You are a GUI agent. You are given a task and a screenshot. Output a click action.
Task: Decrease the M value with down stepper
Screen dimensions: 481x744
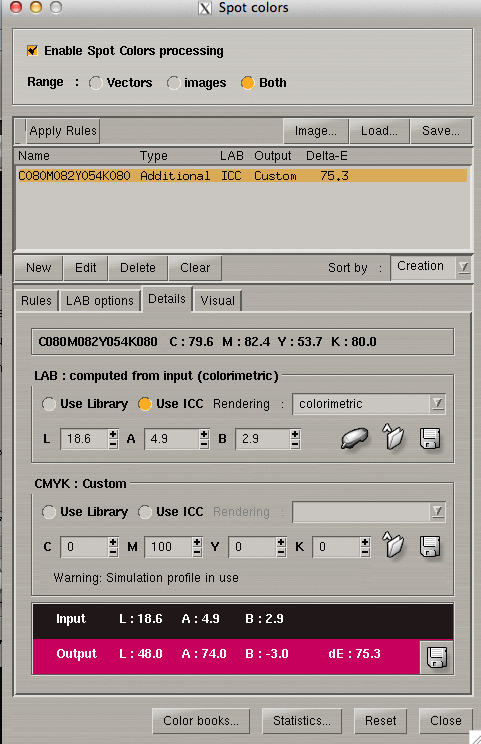coord(197,552)
